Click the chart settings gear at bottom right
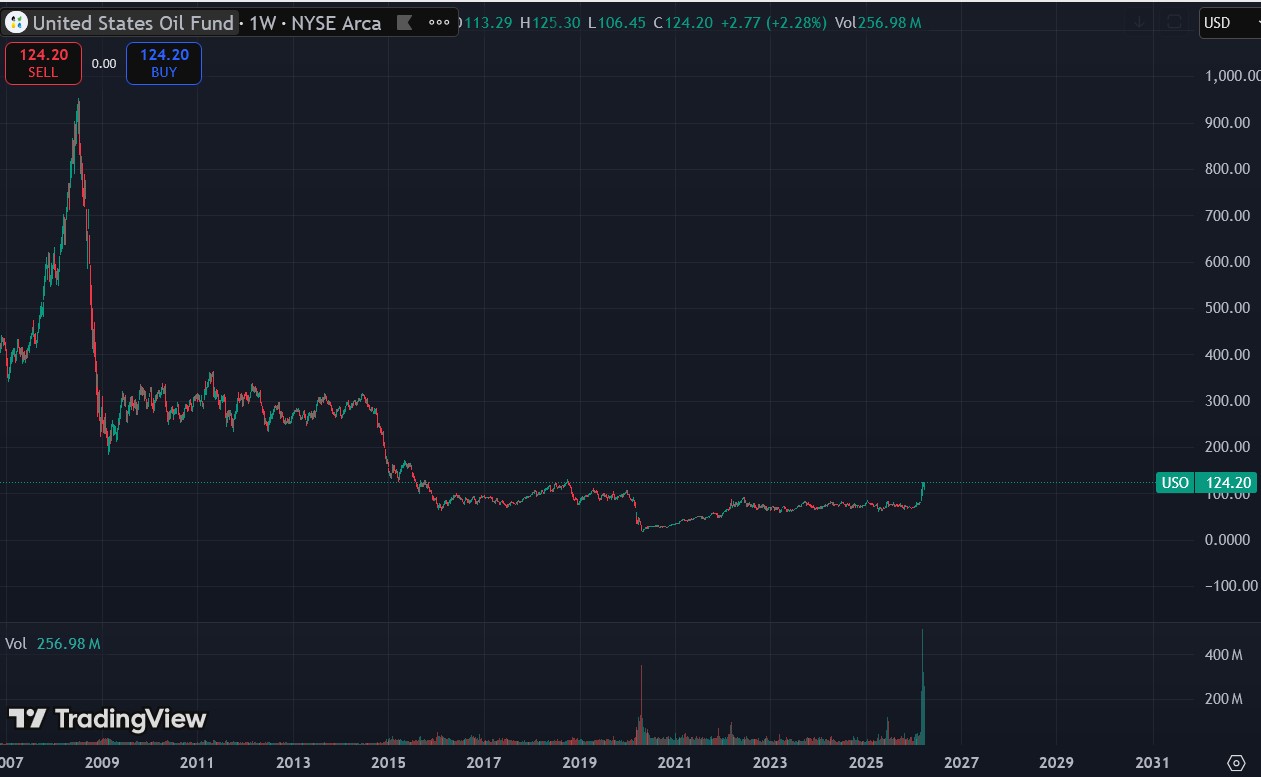The width and height of the screenshot is (1261, 777). (1236, 762)
